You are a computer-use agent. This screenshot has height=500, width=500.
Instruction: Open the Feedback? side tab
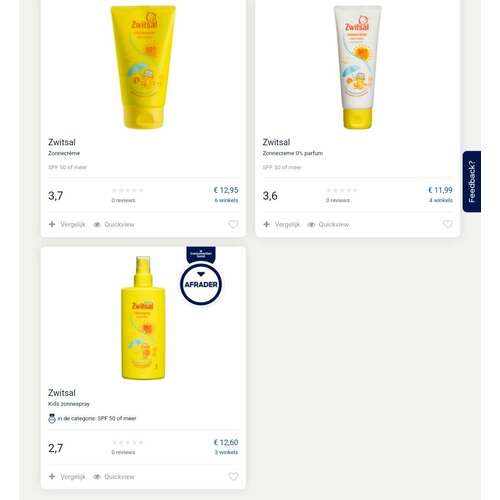point(472,182)
